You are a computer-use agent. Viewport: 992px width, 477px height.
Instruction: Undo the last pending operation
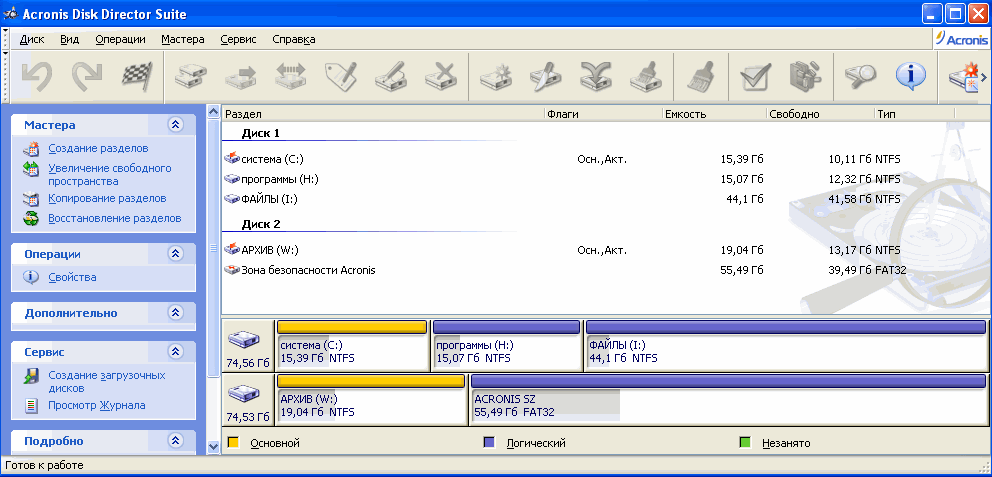(x=37, y=77)
